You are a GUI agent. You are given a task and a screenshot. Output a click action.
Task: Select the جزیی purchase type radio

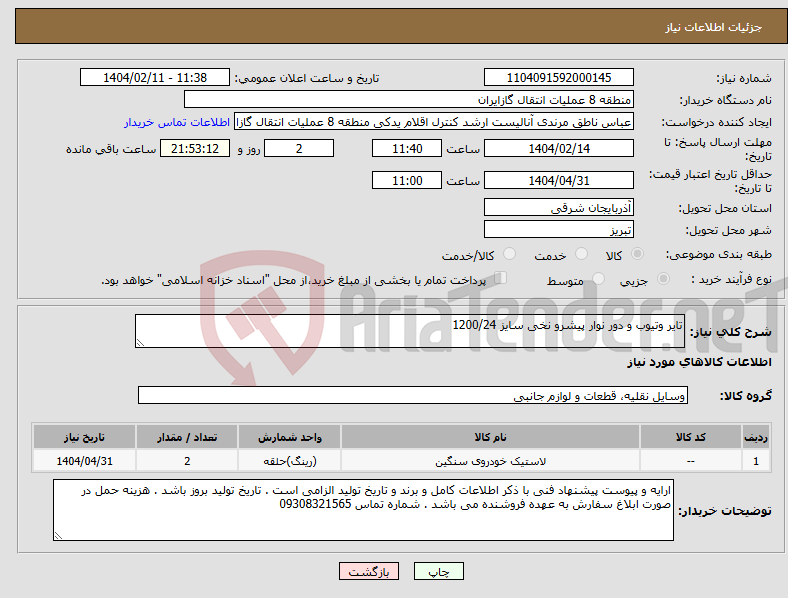point(663,278)
